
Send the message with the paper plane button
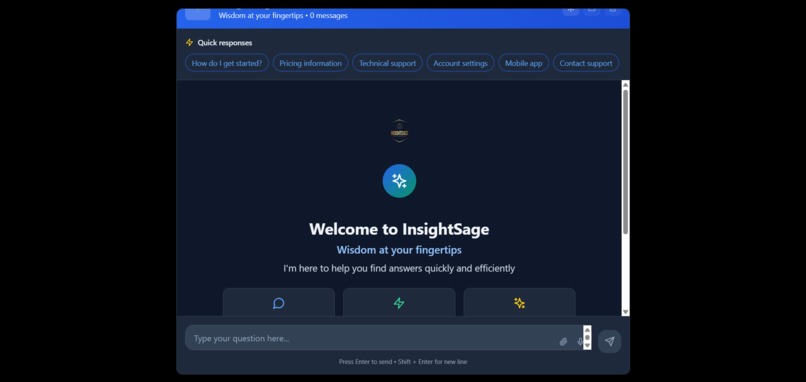pos(610,341)
